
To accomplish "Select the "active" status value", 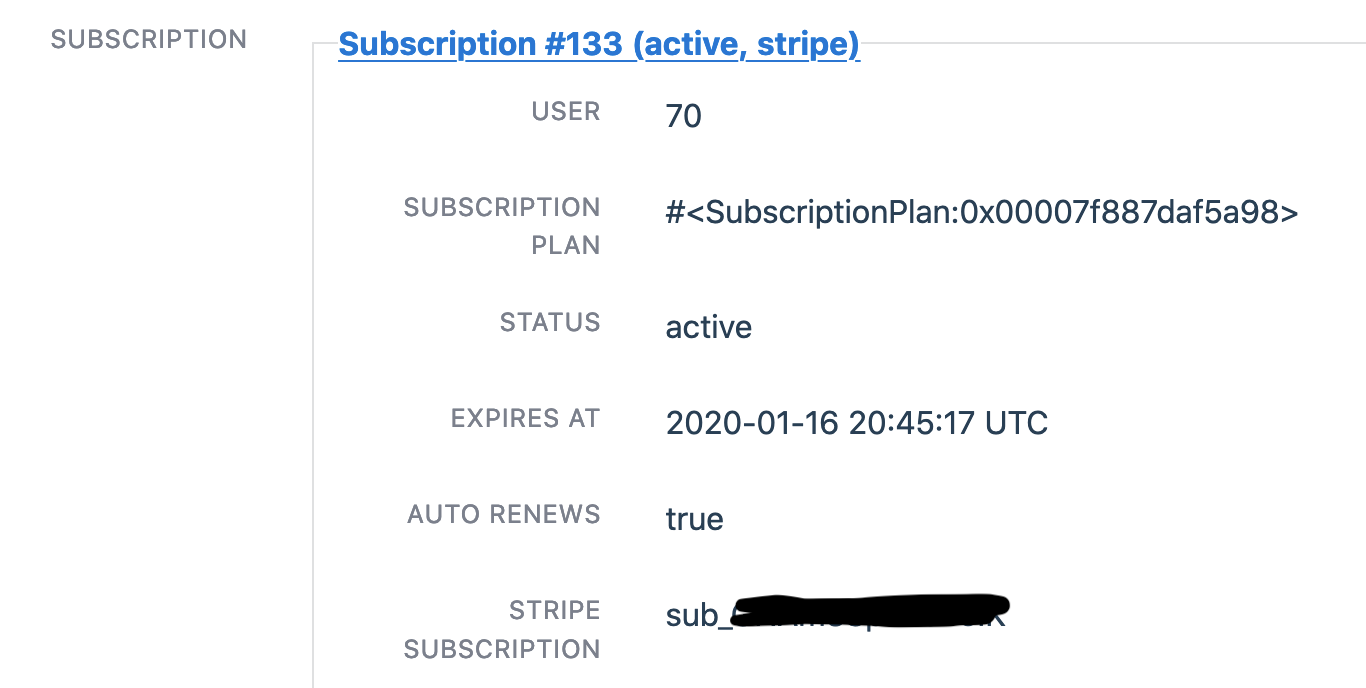I will click(x=708, y=326).
